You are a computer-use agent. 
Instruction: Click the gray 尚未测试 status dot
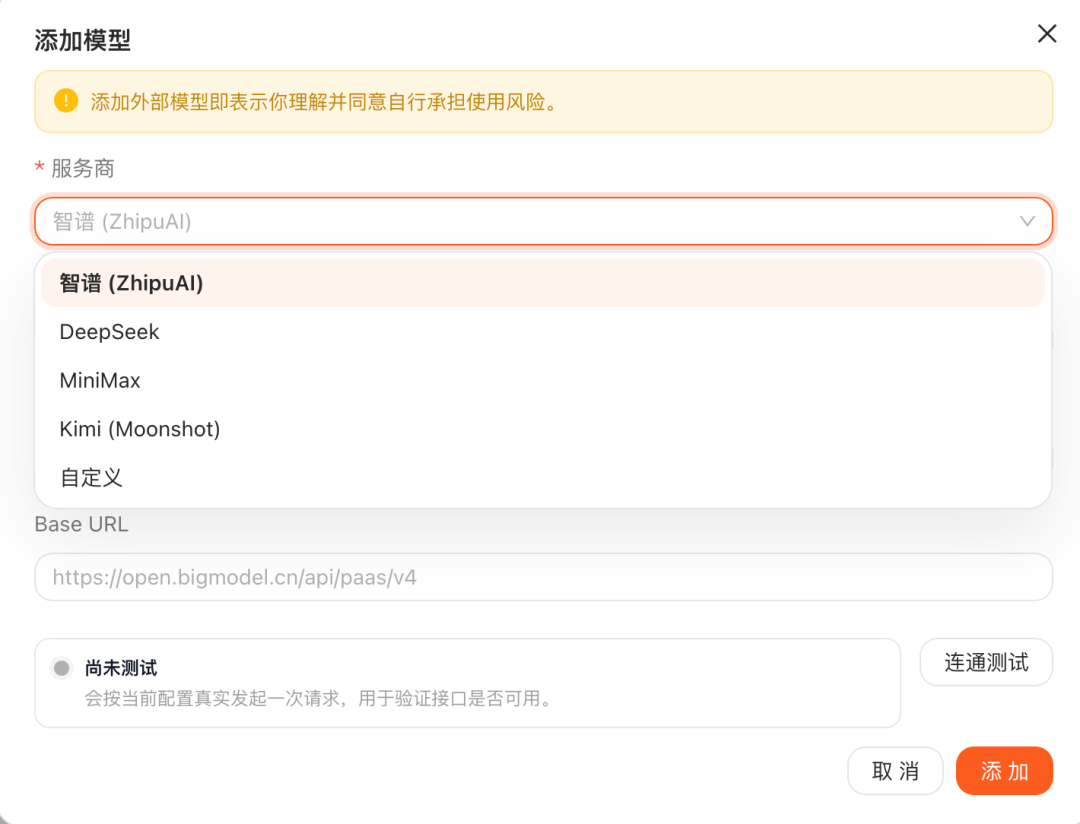point(62,668)
